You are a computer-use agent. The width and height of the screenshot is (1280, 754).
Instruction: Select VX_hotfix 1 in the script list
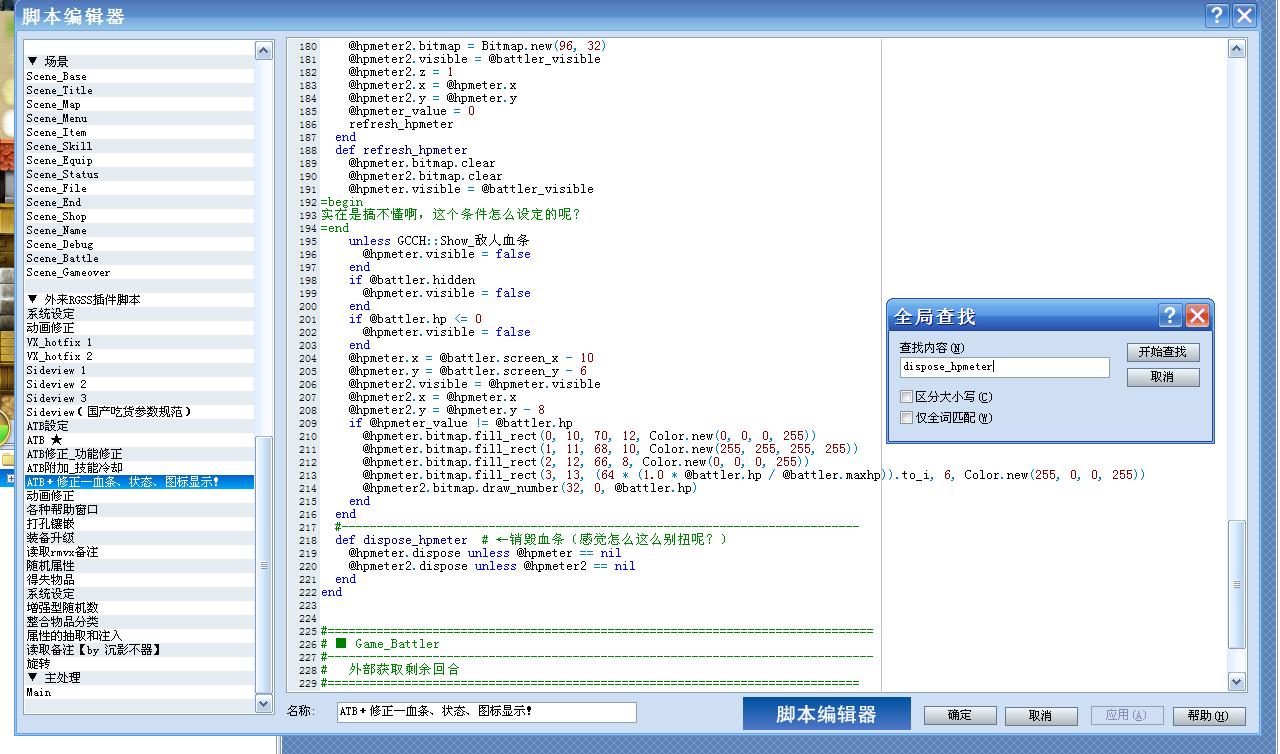(x=139, y=342)
